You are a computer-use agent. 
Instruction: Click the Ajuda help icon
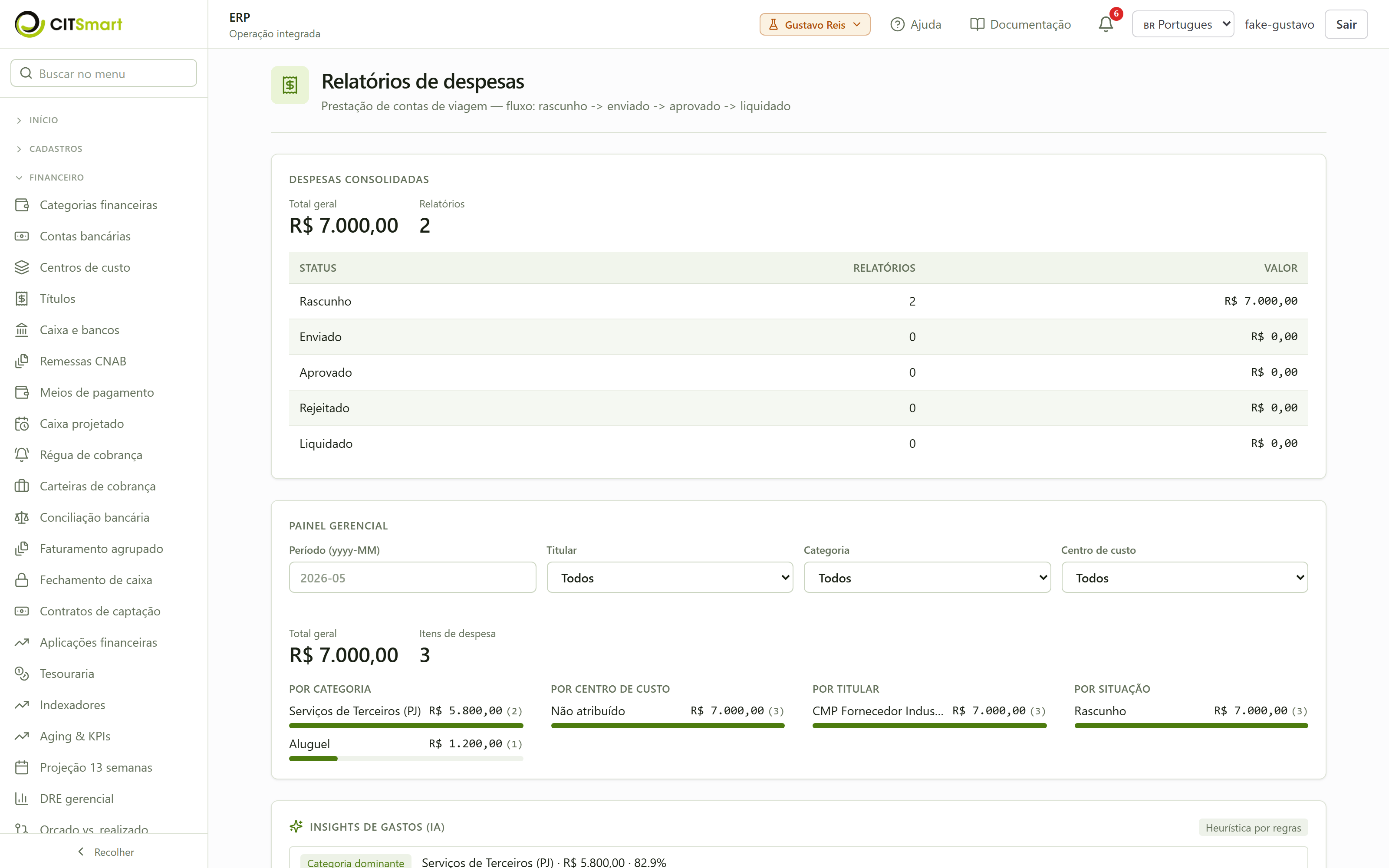click(x=897, y=24)
